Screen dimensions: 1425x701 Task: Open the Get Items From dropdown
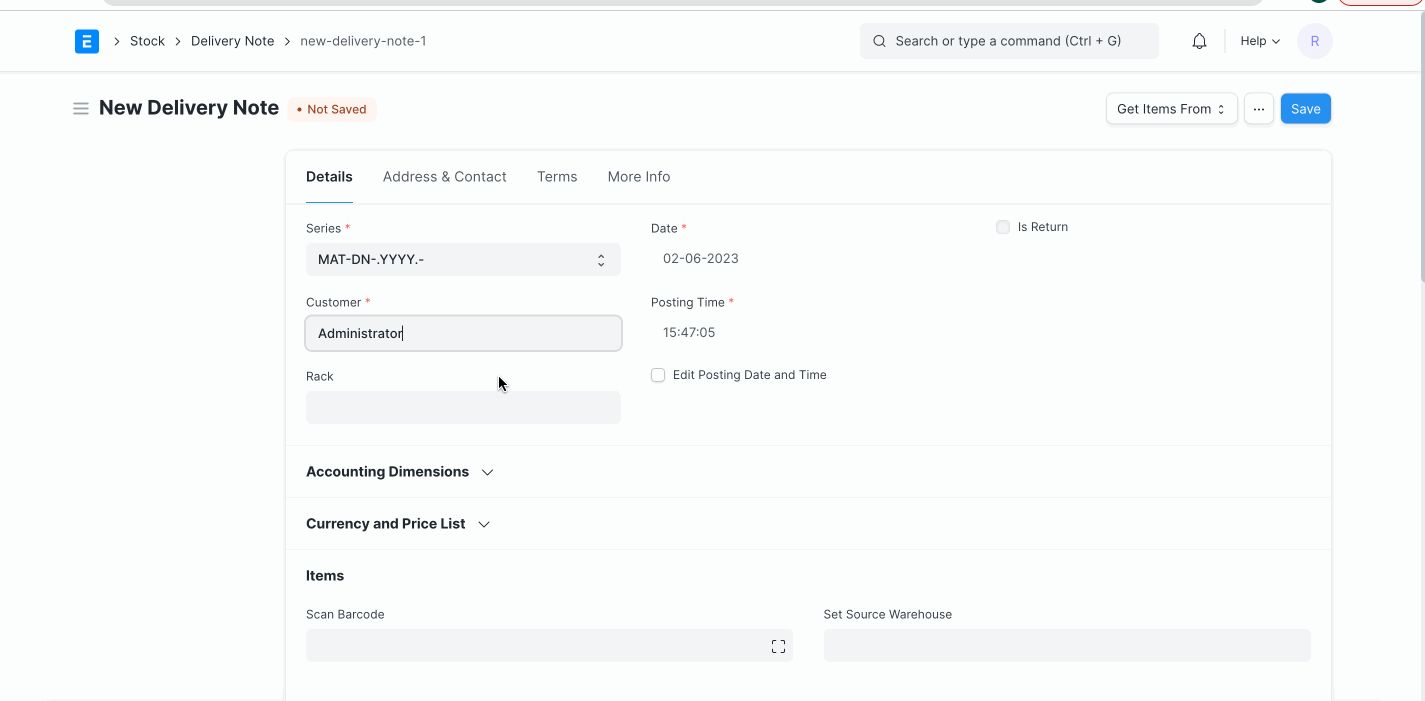[1170, 108]
